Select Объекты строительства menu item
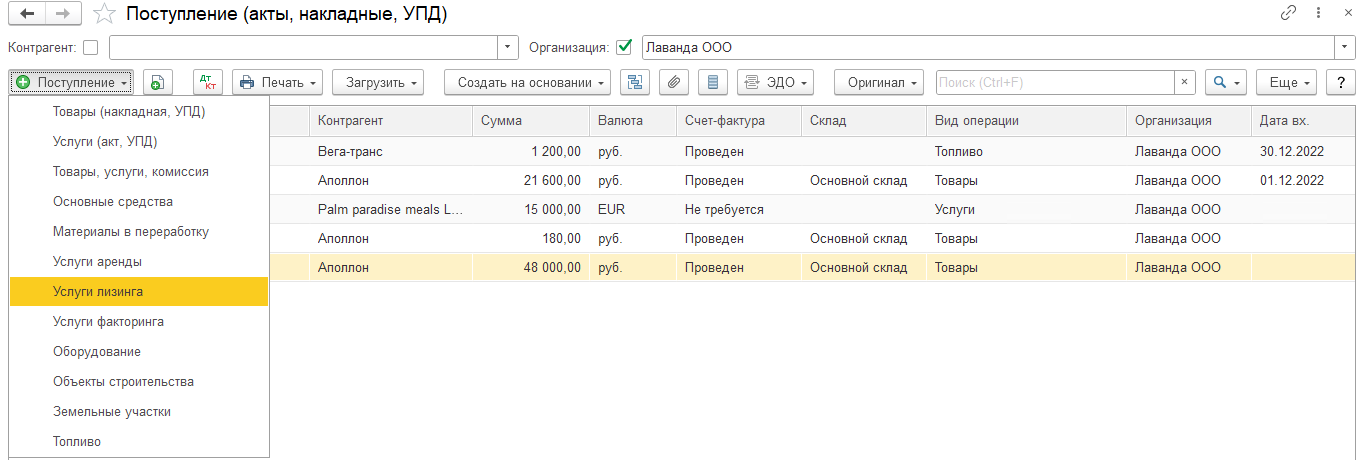 [139, 382]
